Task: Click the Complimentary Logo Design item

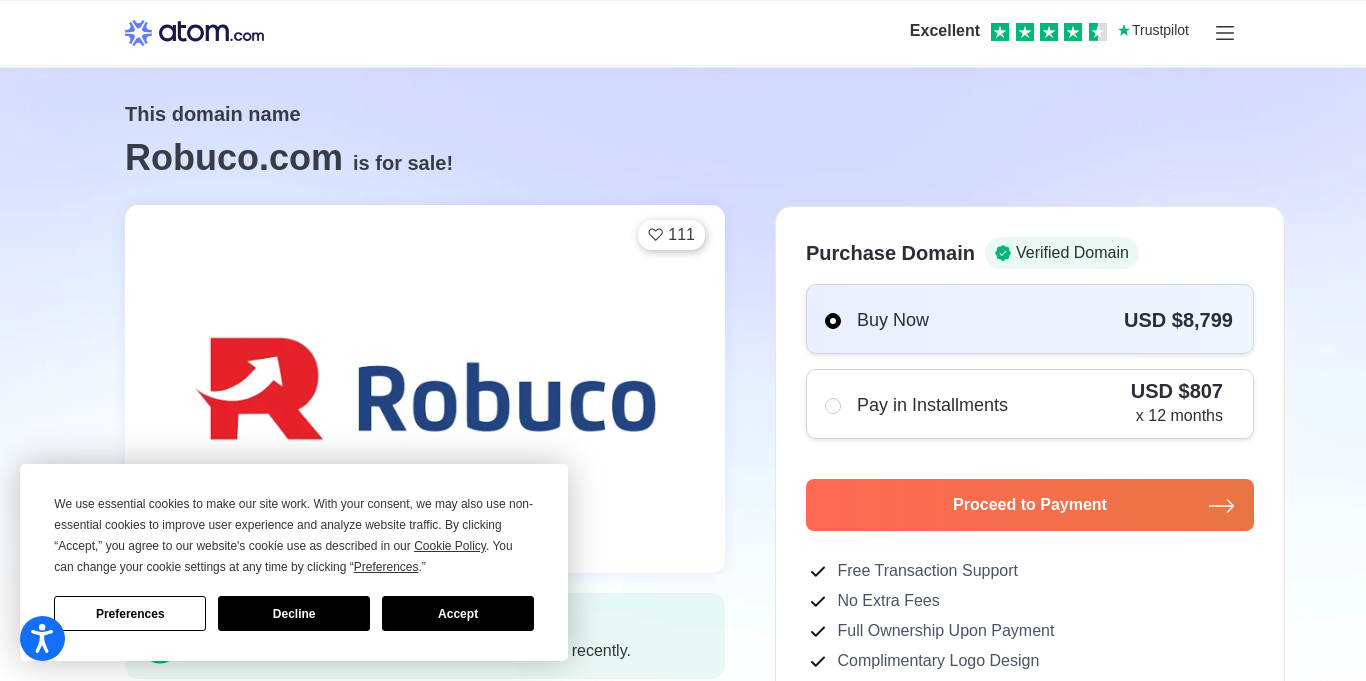Action: tap(937, 661)
